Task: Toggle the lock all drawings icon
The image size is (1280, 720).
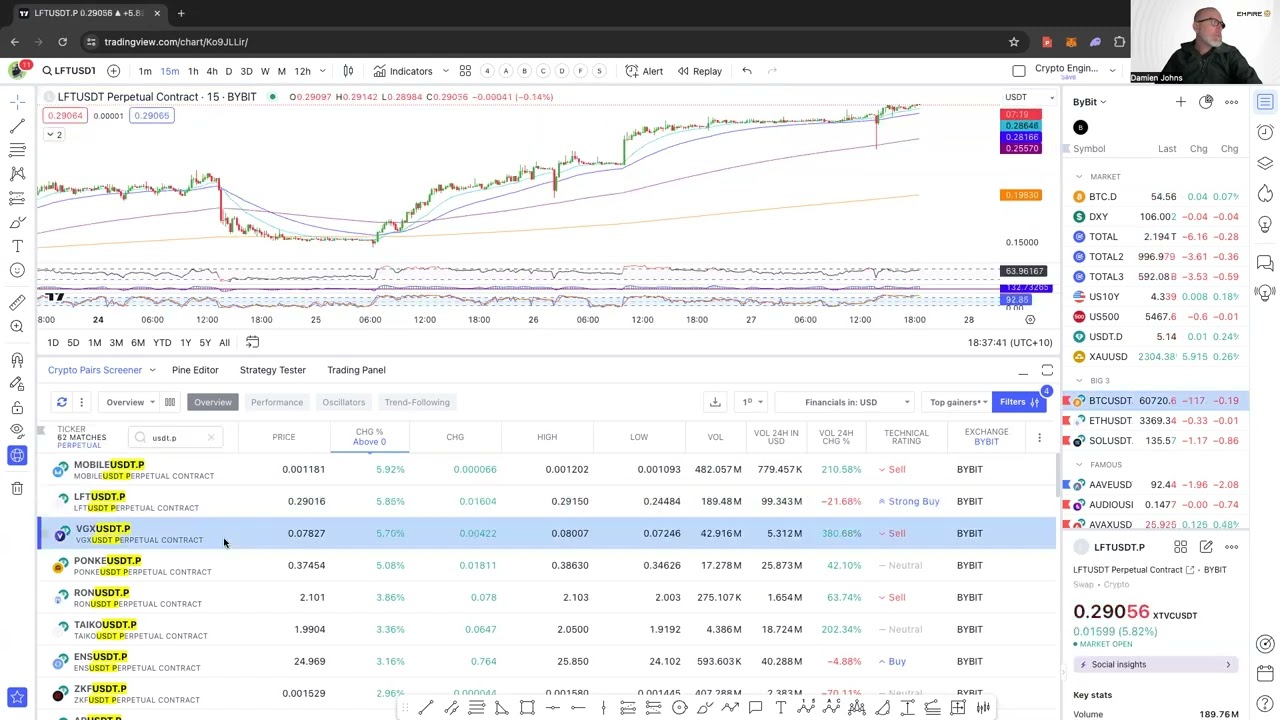Action: tap(17, 407)
